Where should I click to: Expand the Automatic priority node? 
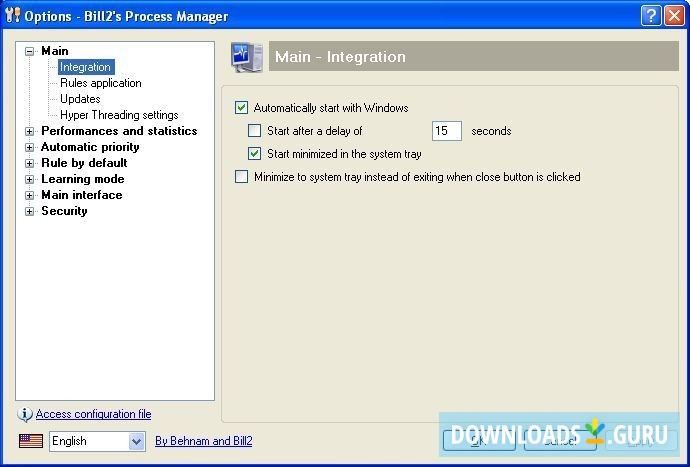pyautogui.click(x=29, y=147)
